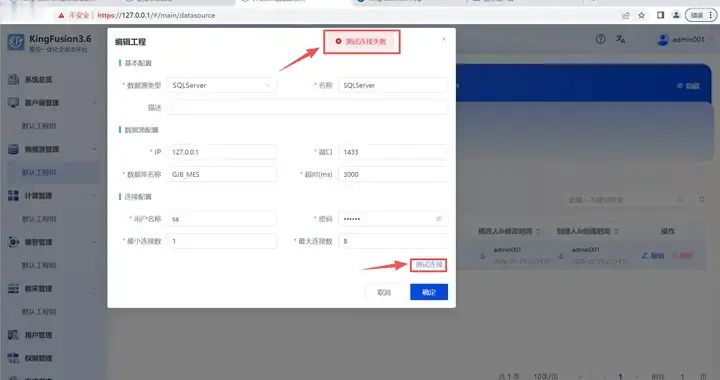
Task: Open the browser three-dot menu
Action: (x=711, y=15)
